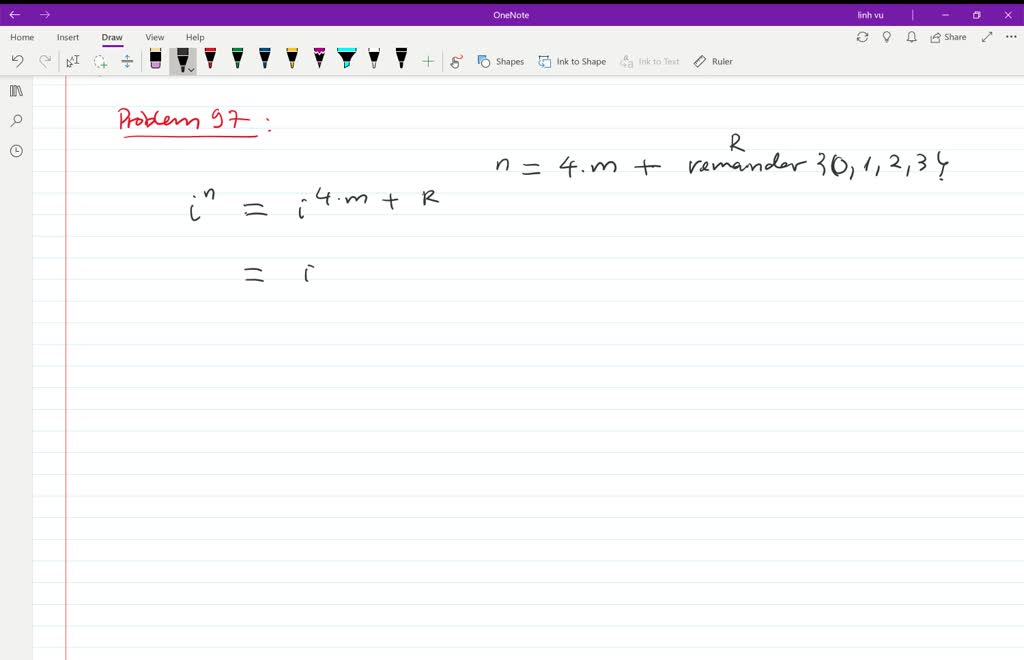Open the black pen thickness dropdown
Image resolution: width=1024 pixels, height=660 pixels.
coord(189,71)
